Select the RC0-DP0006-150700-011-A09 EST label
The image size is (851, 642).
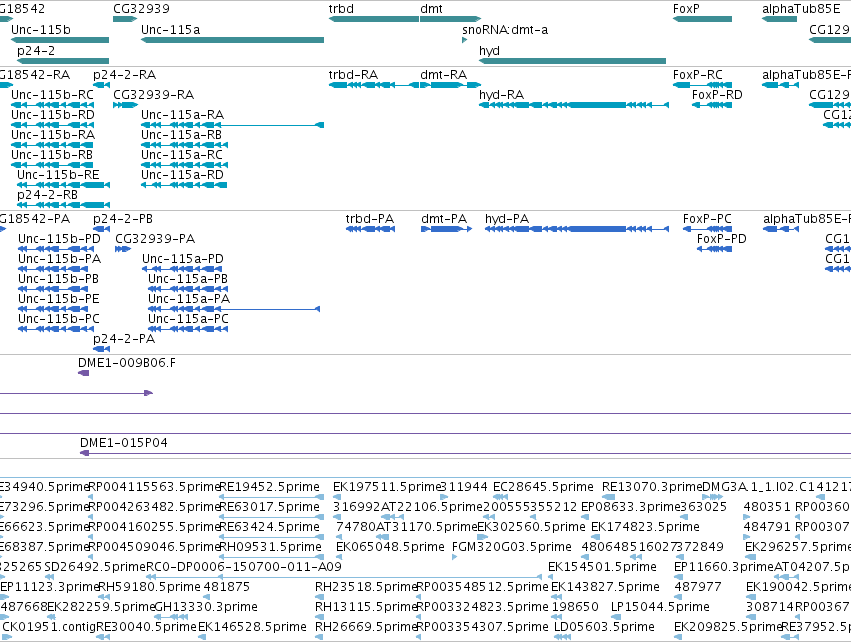pyautogui.click(x=244, y=567)
